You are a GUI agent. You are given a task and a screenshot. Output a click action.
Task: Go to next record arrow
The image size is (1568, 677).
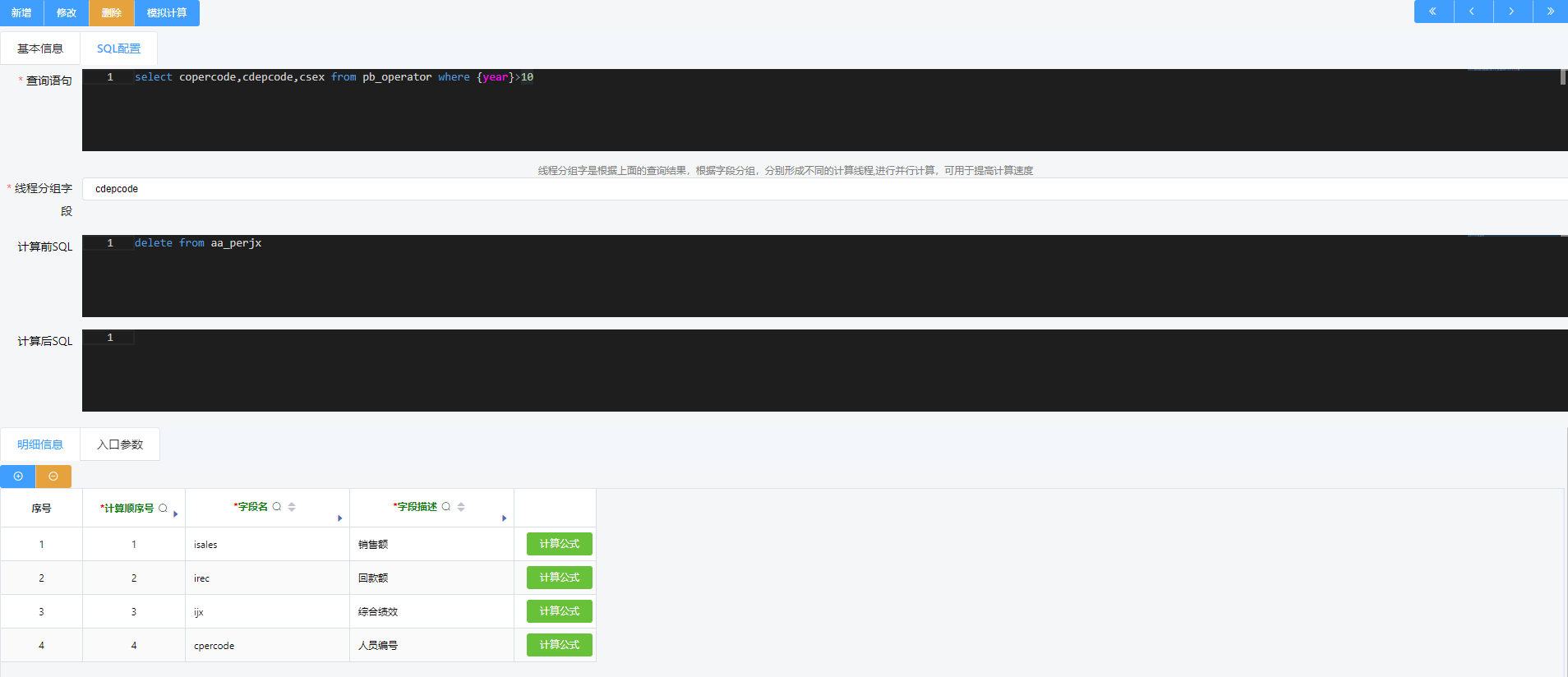(x=1512, y=12)
